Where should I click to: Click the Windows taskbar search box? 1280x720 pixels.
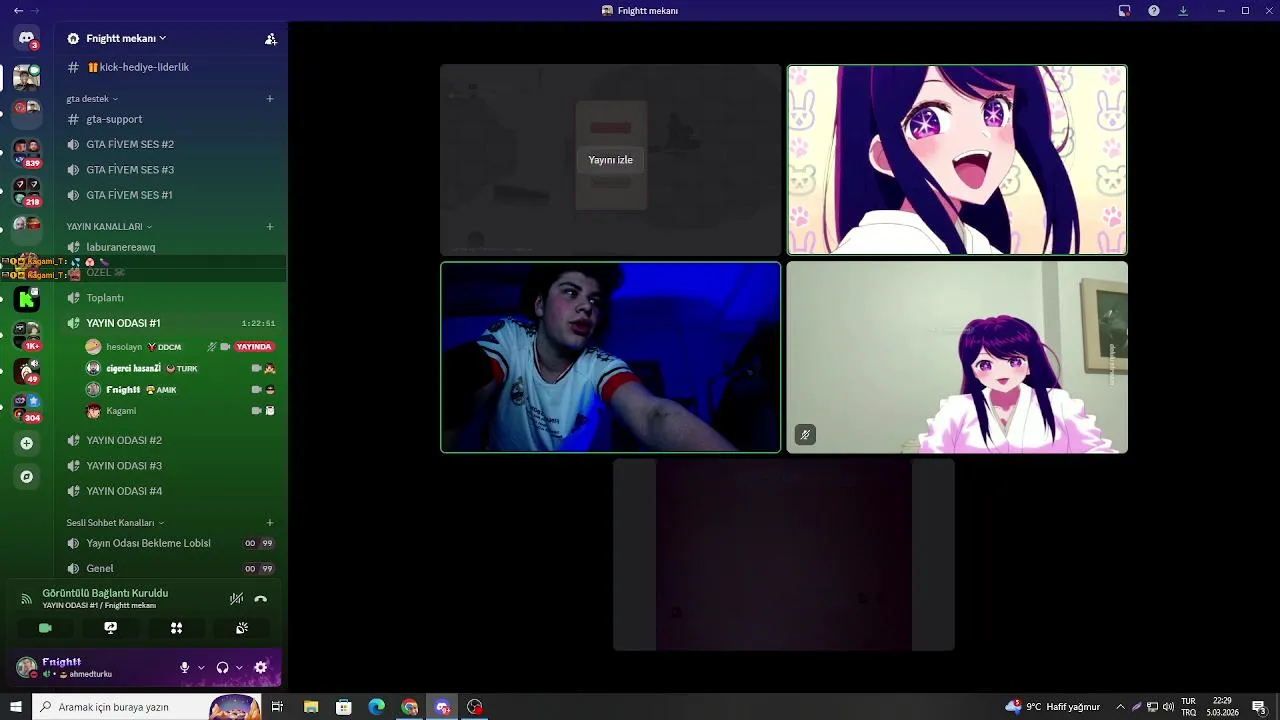[x=147, y=707]
